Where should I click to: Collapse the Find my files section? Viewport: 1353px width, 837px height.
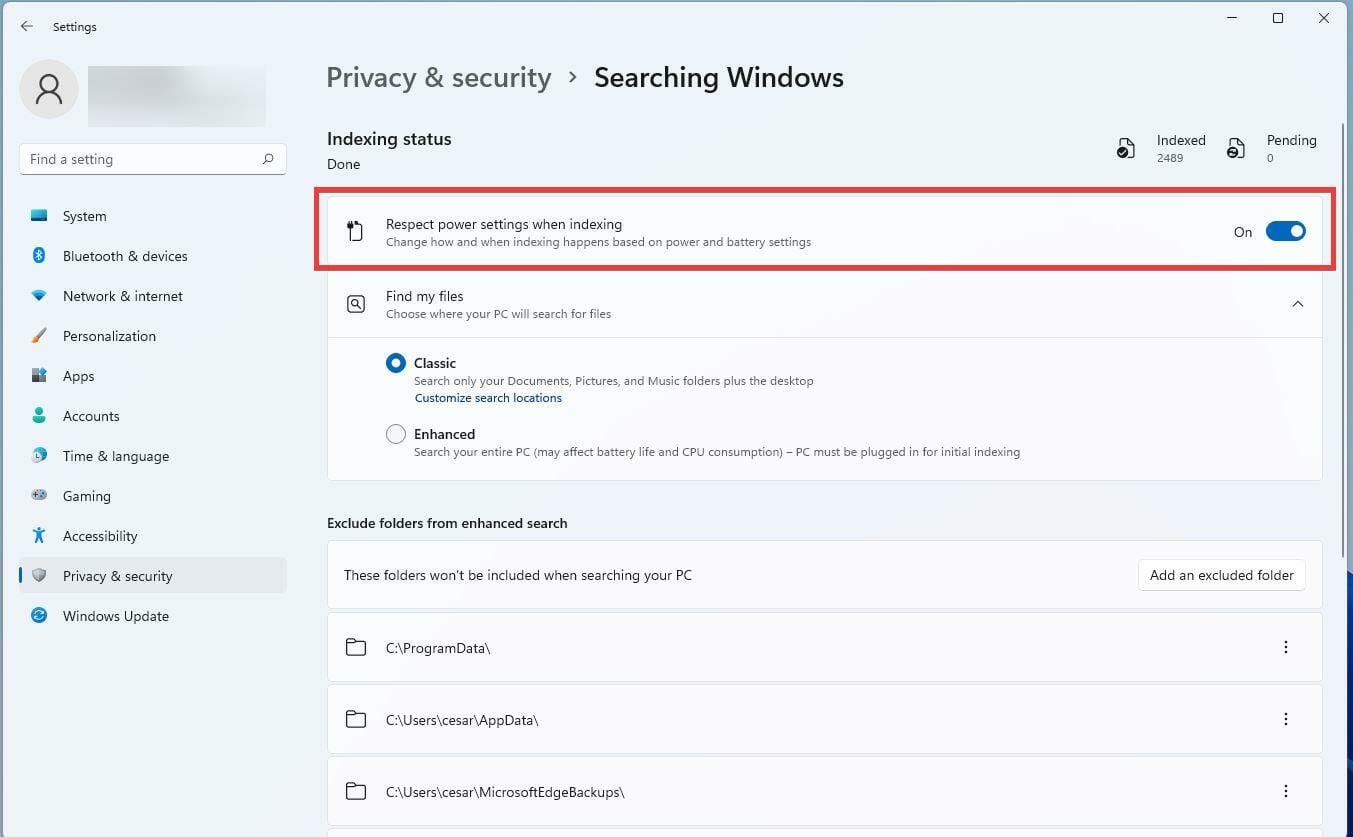tap(1297, 303)
